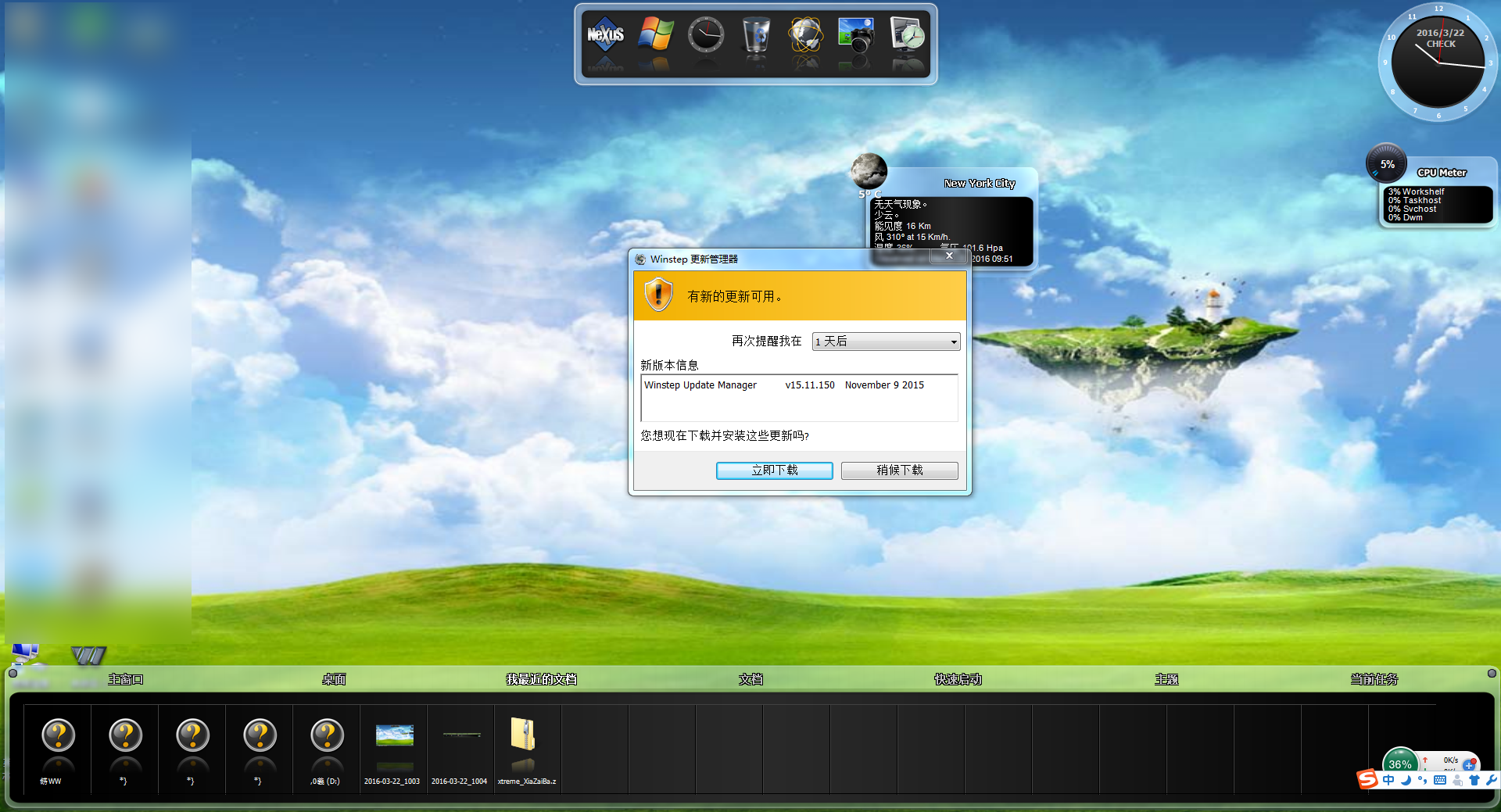The height and width of the screenshot is (812, 1501).
Task: Open the question-mark shelf item ending in WW
Action: click(58, 749)
